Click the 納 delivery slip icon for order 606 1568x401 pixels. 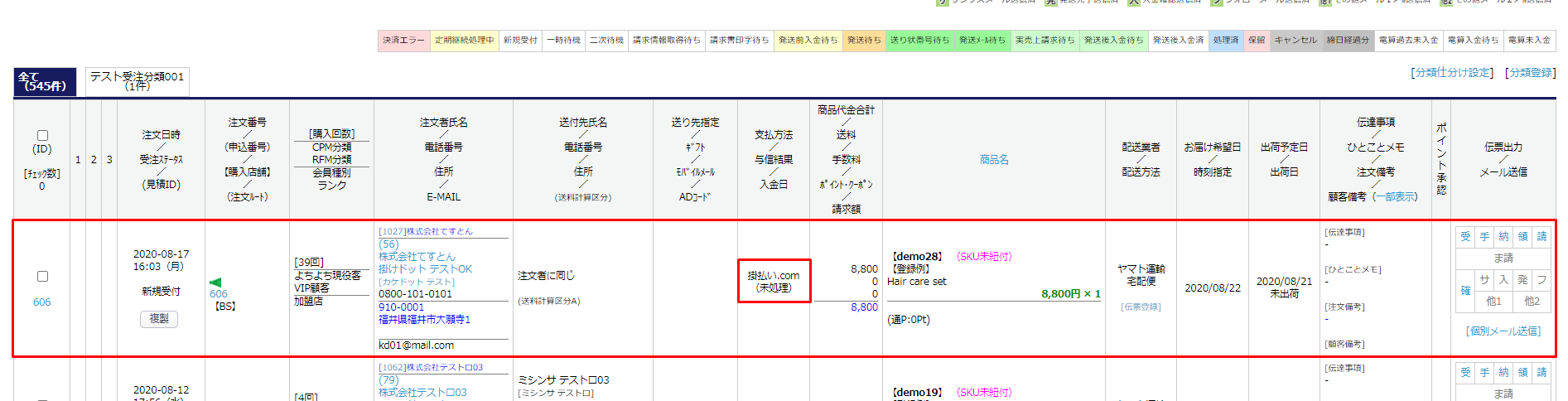click(x=1503, y=237)
